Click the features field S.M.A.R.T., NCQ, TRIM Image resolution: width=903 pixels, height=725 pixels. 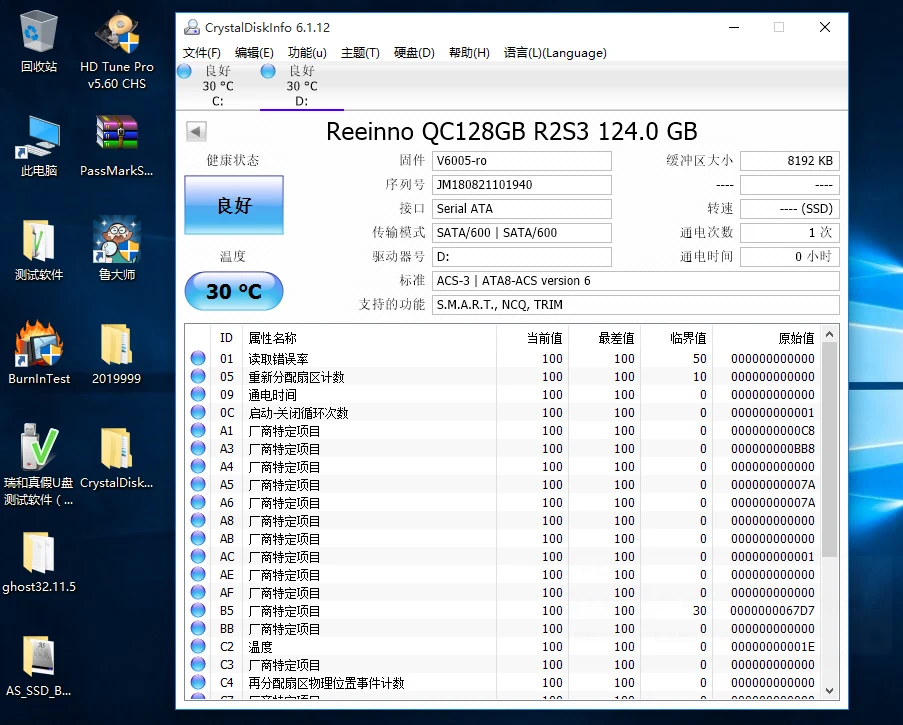coord(635,305)
